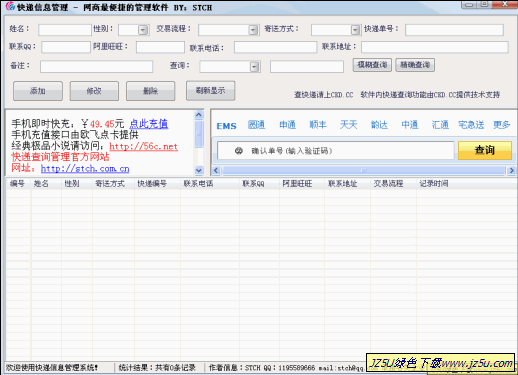
Task: Click the 添加 button
Action: (x=38, y=91)
